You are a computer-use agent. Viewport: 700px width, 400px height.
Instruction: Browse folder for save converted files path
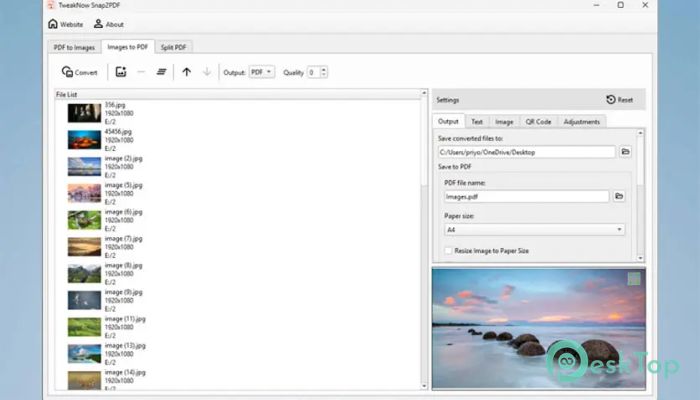tap(625, 152)
